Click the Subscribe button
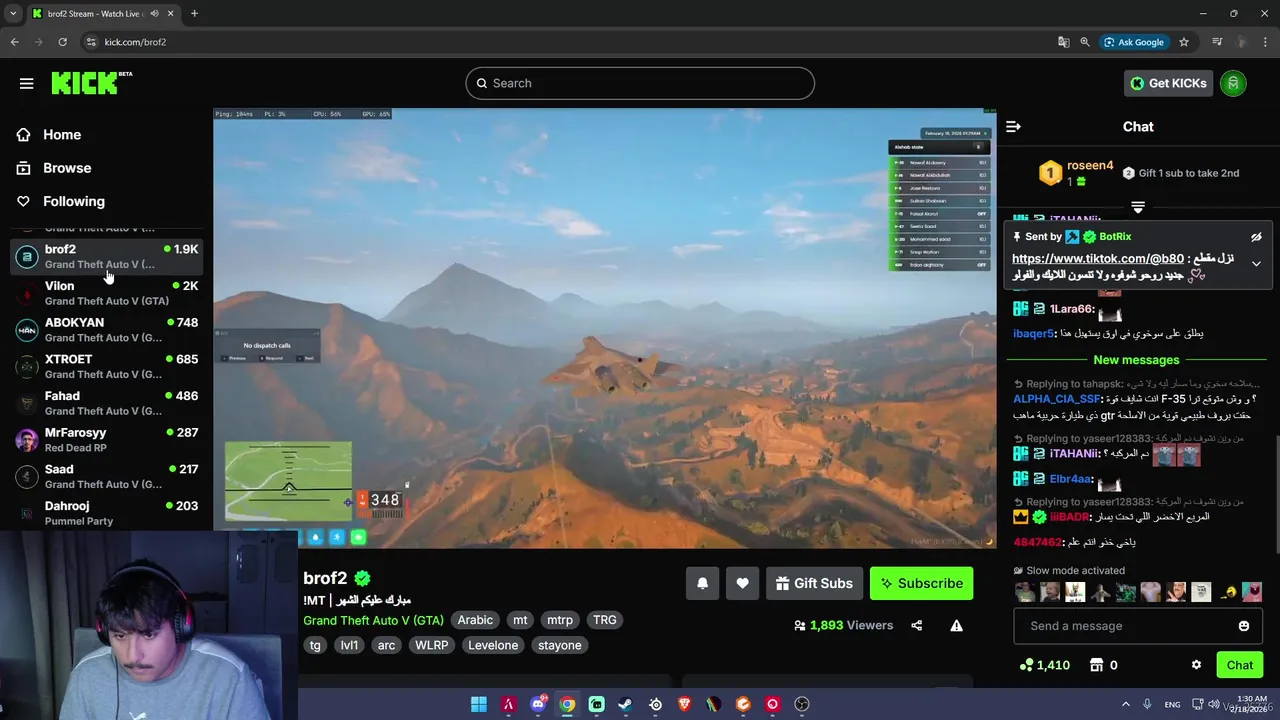 pos(921,584)
